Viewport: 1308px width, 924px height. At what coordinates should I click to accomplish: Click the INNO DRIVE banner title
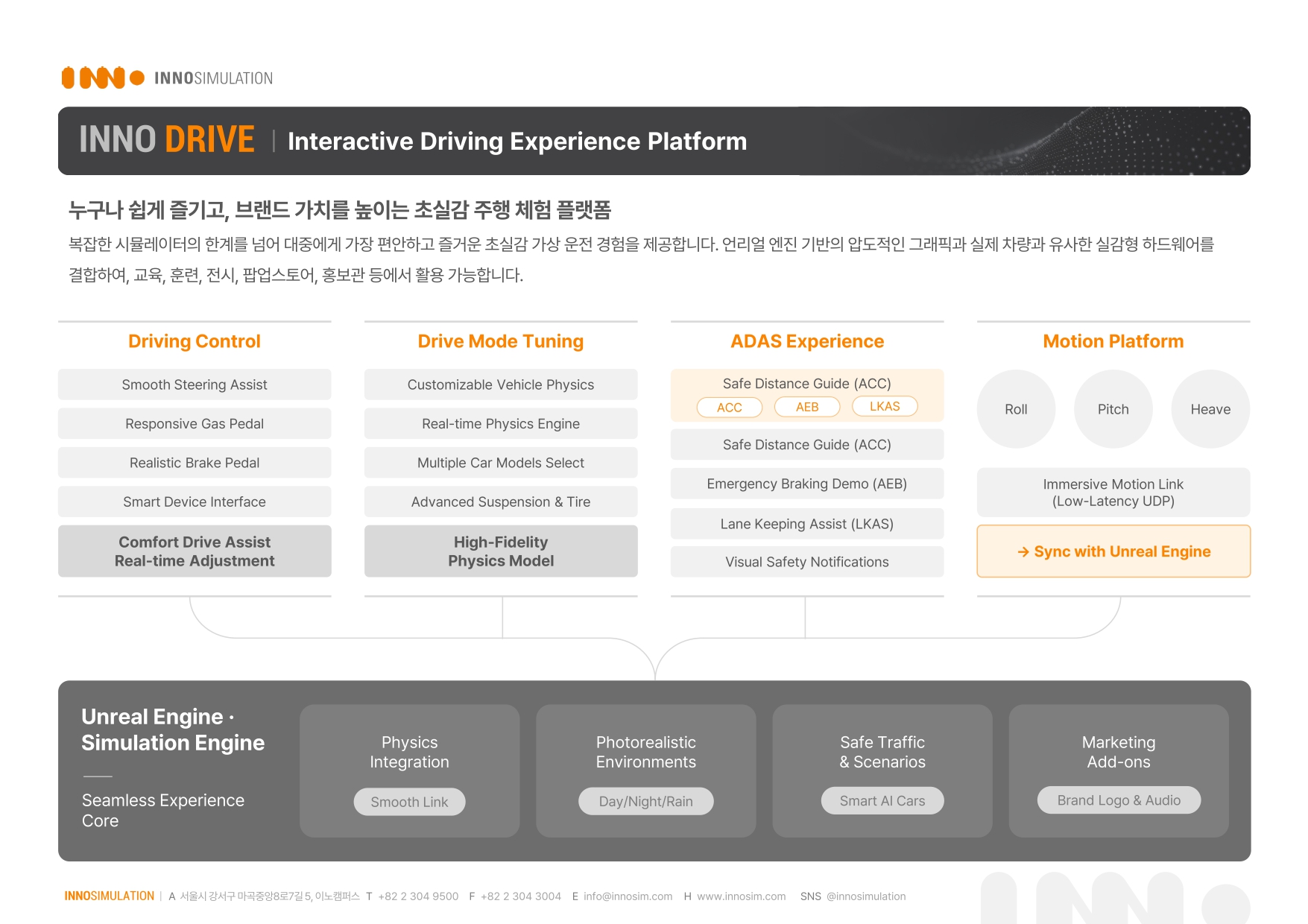click(x=167, y=140)
